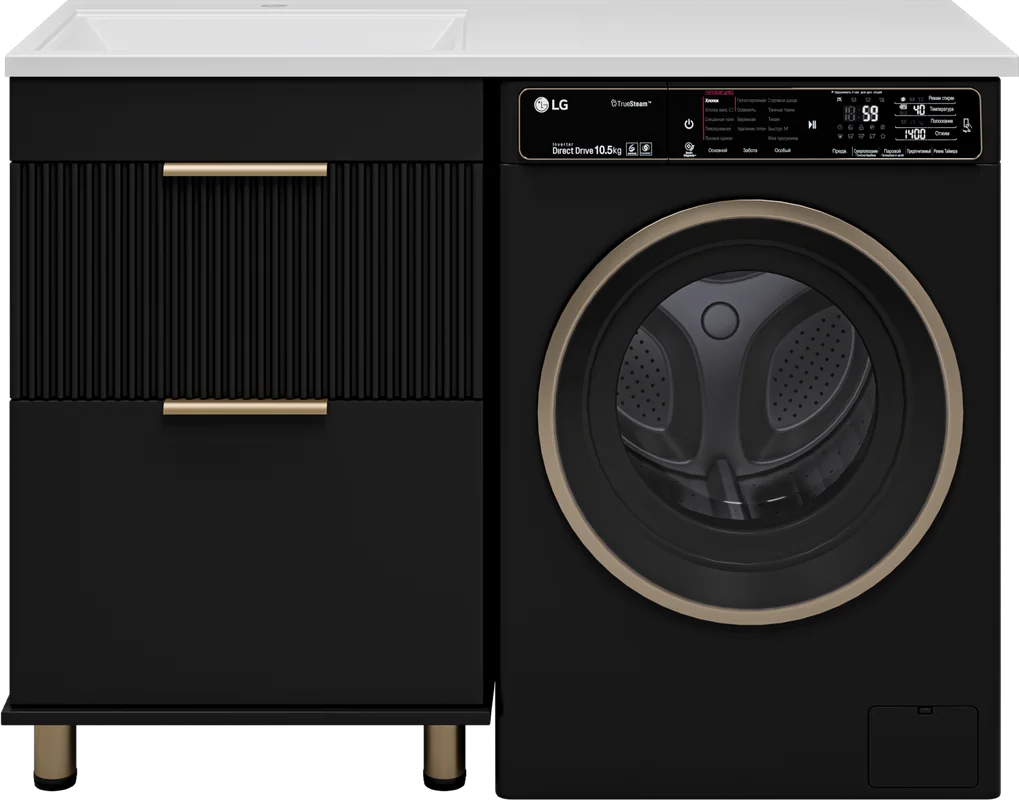Viewport: 1019px width, 800px height.
Task: Click the drain filter cover panel
Action: click(x=923, y=747)
